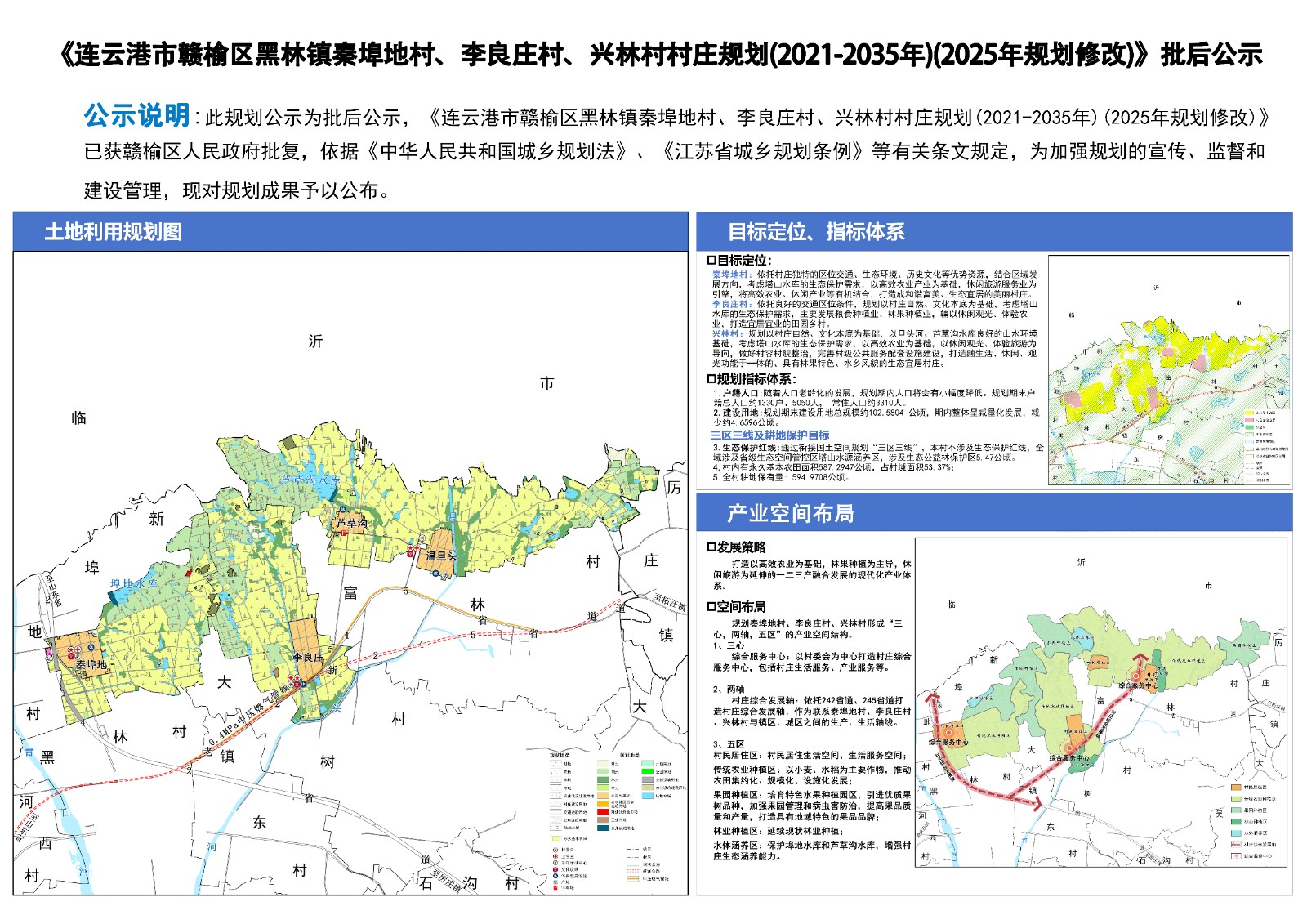
Task: Click the square bullet before 发展策略
Action: 711,547
